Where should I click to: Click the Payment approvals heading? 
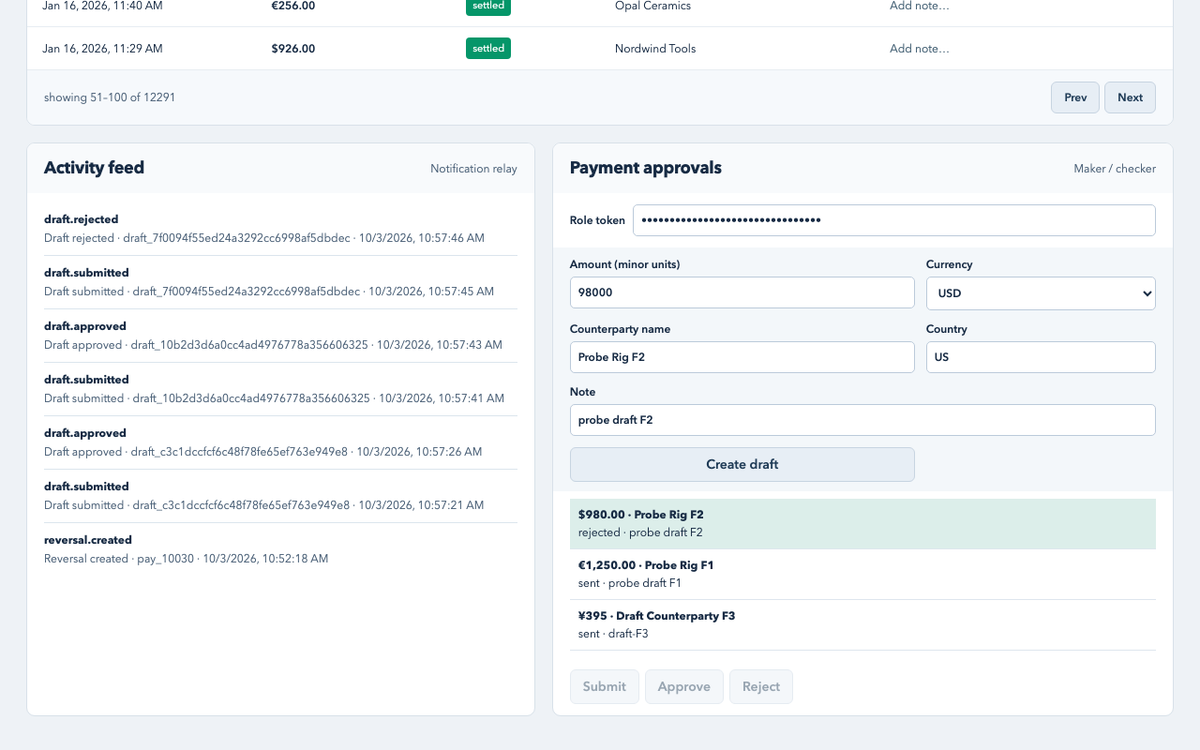[x=646, y=168]
